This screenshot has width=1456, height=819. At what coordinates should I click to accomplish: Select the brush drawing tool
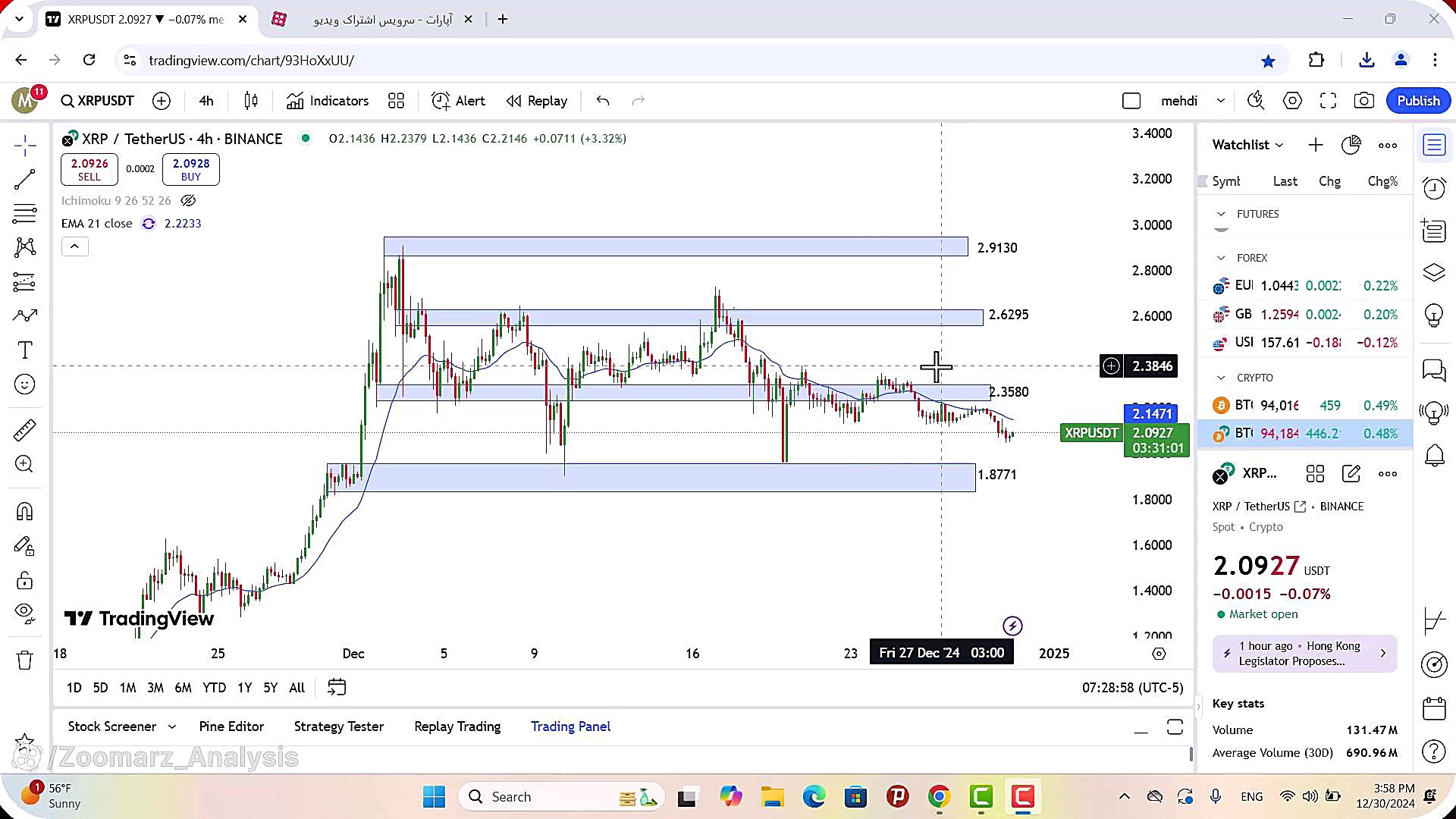tap(24, 315)
